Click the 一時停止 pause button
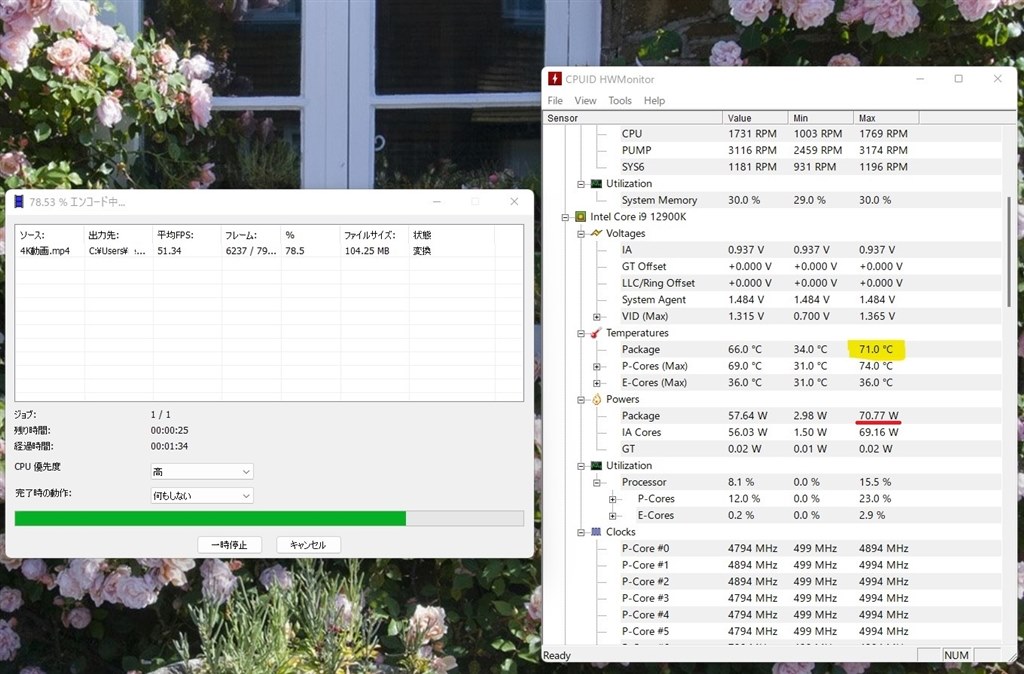1024x674 pixels. [x=229, y=545]
